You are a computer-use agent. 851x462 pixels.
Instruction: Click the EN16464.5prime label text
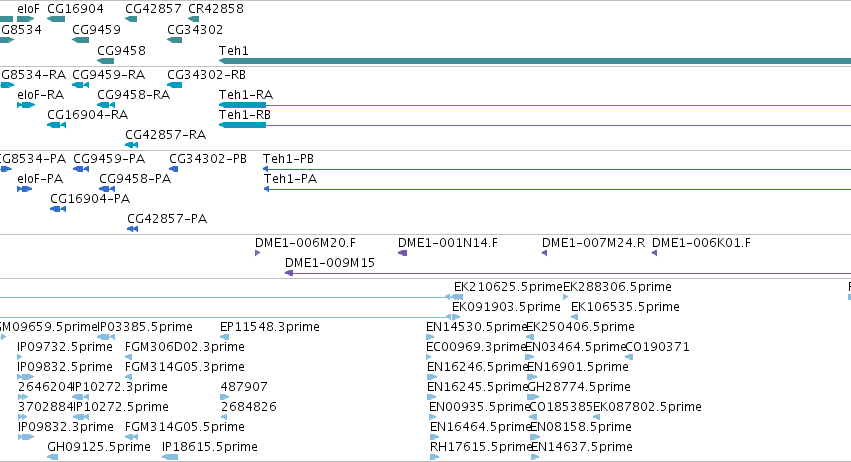tap(480, 427)
